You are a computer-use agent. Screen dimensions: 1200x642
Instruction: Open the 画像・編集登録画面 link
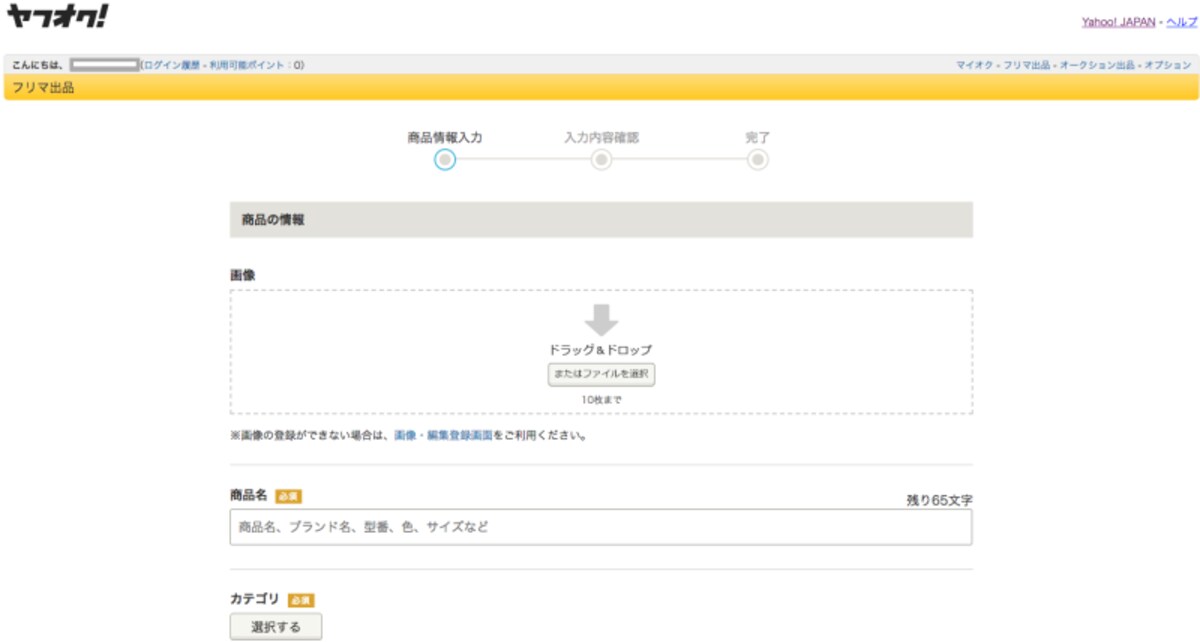point(443,436)
